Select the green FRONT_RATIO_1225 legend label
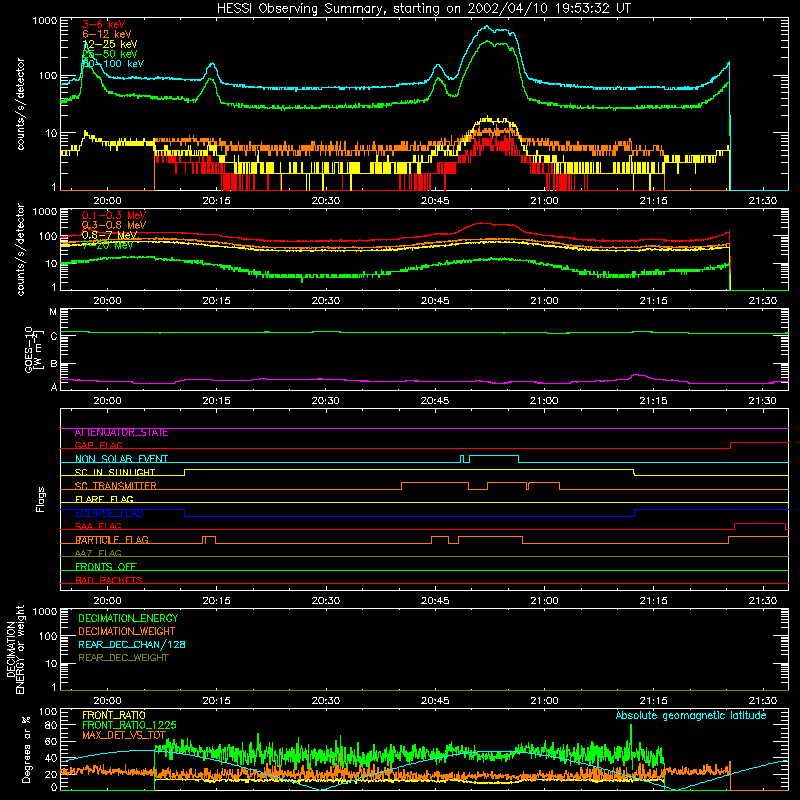This screenshot has height=800, width=800. tap(129, 726)
